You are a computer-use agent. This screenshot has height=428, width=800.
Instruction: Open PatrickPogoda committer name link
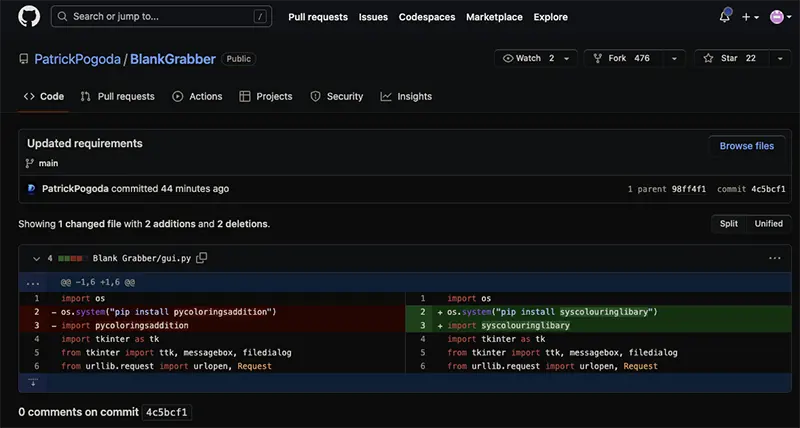point(75,189)
